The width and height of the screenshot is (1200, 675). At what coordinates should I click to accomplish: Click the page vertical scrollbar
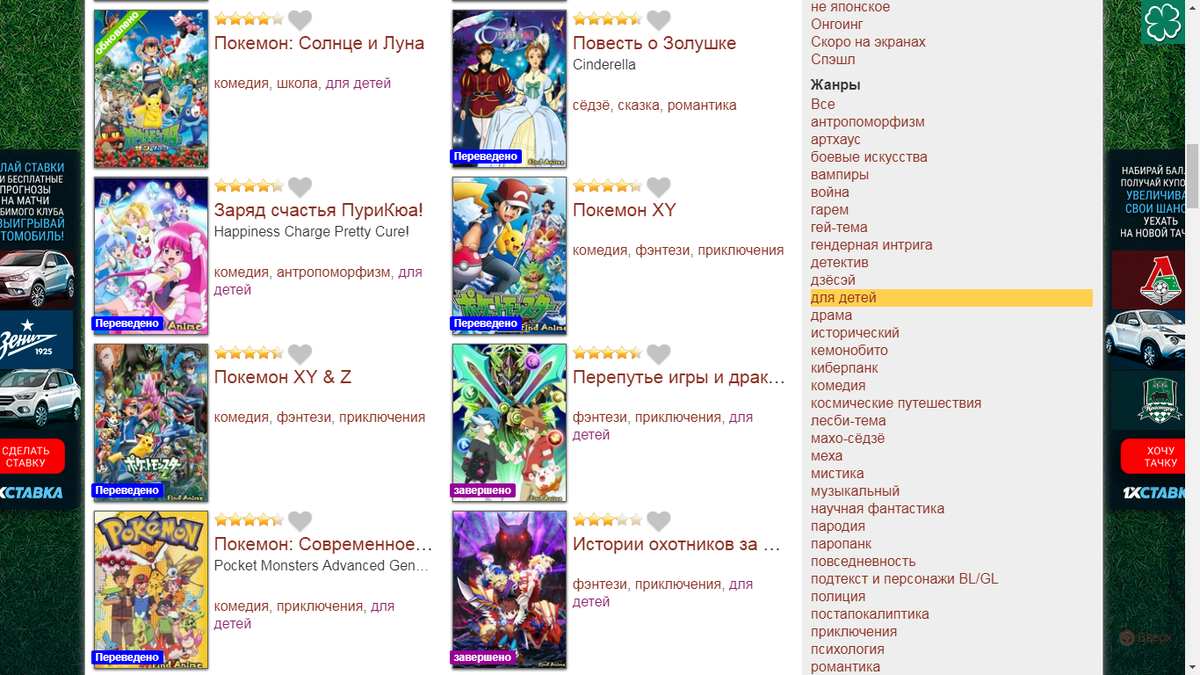pos(1193,337)
